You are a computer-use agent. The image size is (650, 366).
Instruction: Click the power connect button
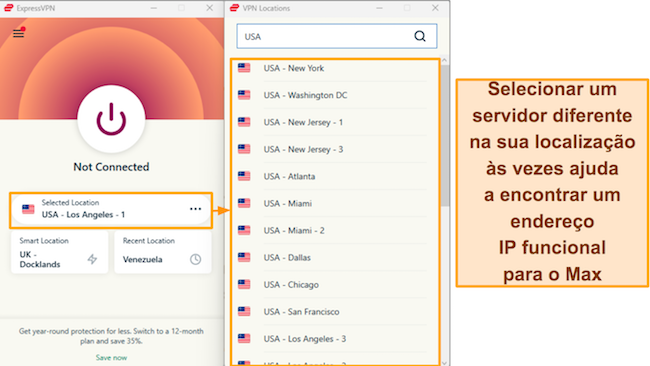pyautogui.click(x=111, y=119)
